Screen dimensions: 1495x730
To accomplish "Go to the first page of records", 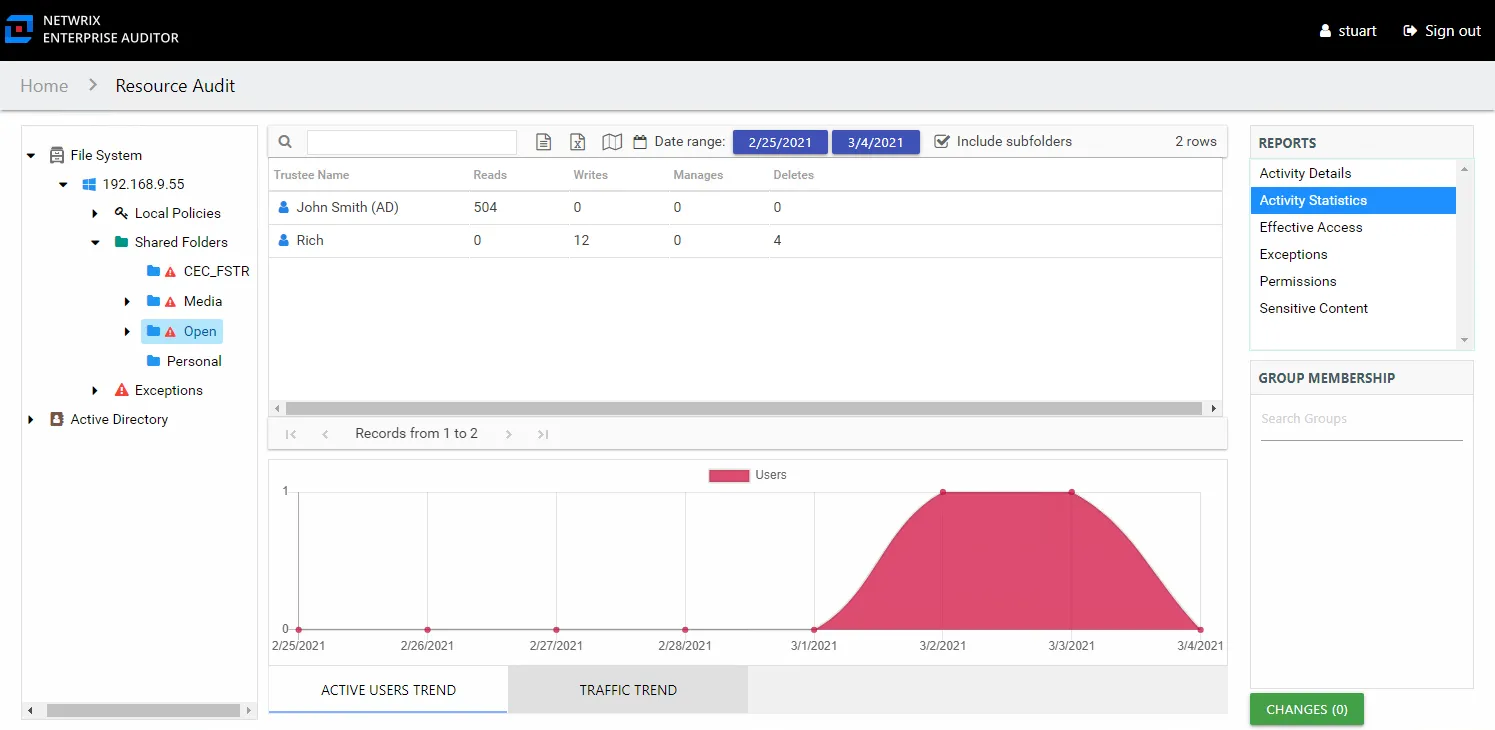I will pos(291,434).
